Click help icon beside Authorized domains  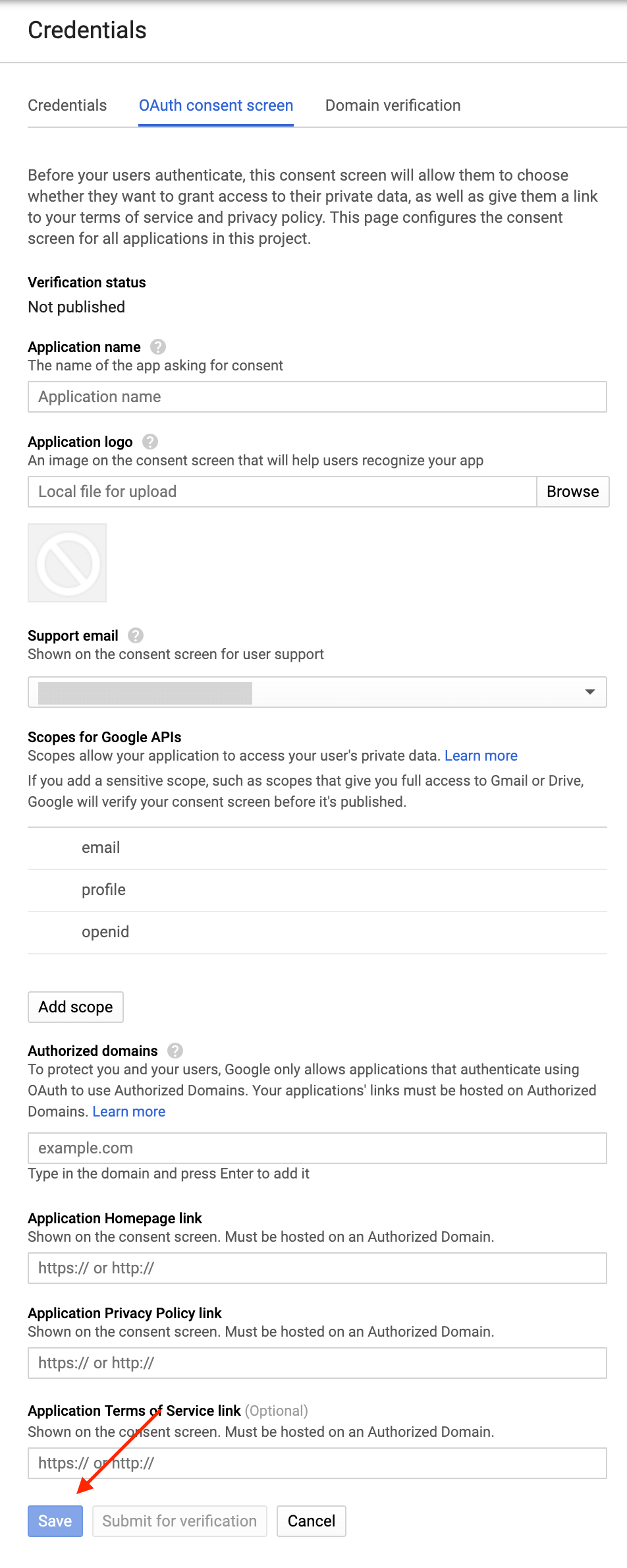point(175,1051)
